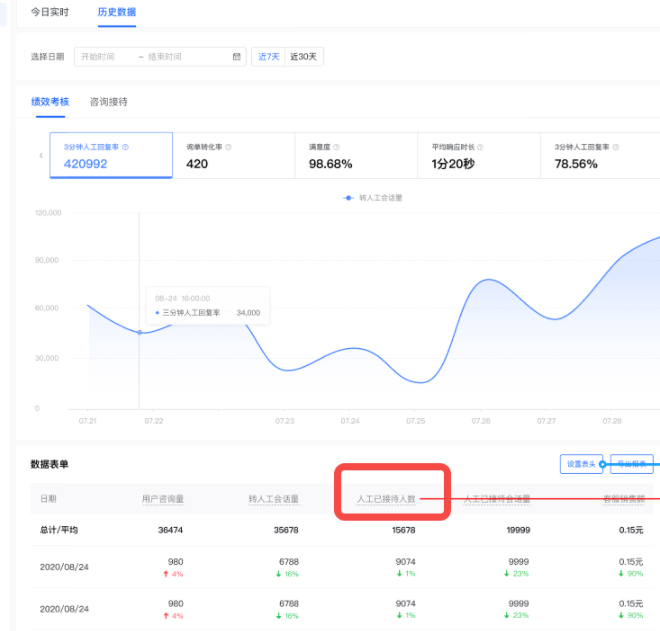This screenshot has width=660, height=631.
Task: Click the 用户咨询量 column header
Action: pos(163,497)
